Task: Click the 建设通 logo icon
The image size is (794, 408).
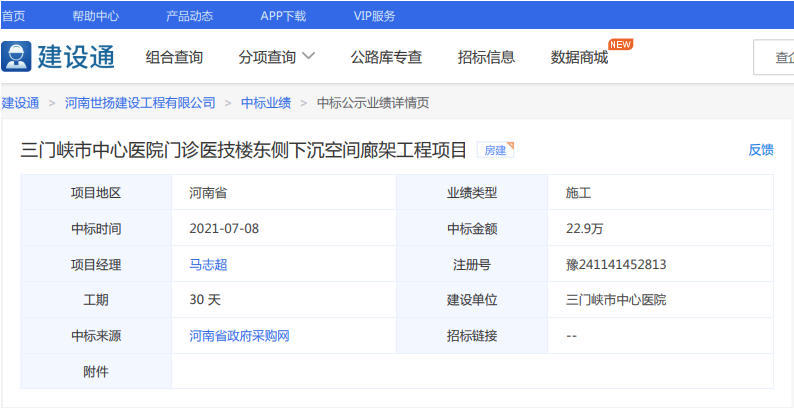Action: [x=16, y=57]
